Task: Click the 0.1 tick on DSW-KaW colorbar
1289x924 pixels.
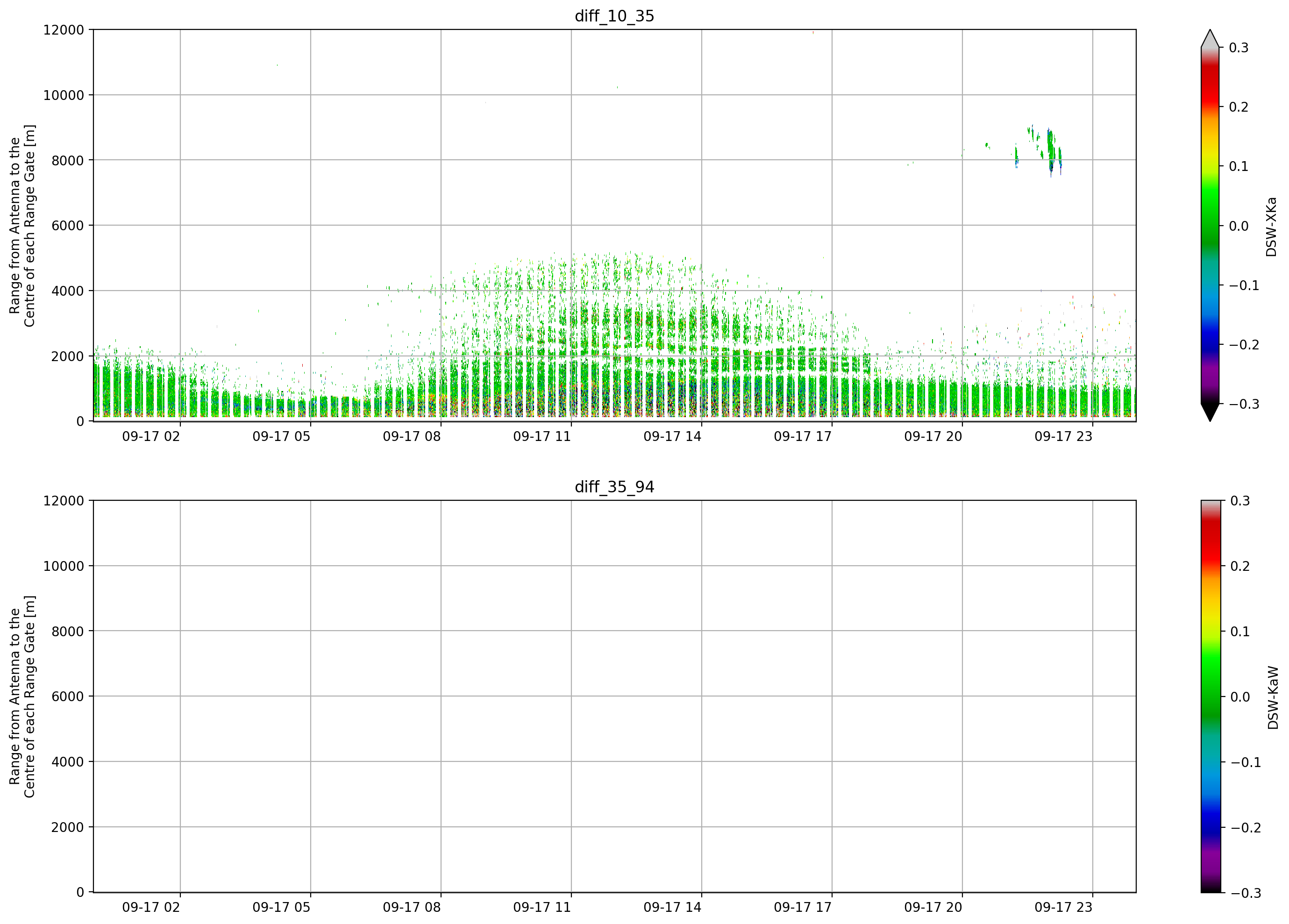Action: tap(1240, 632)
